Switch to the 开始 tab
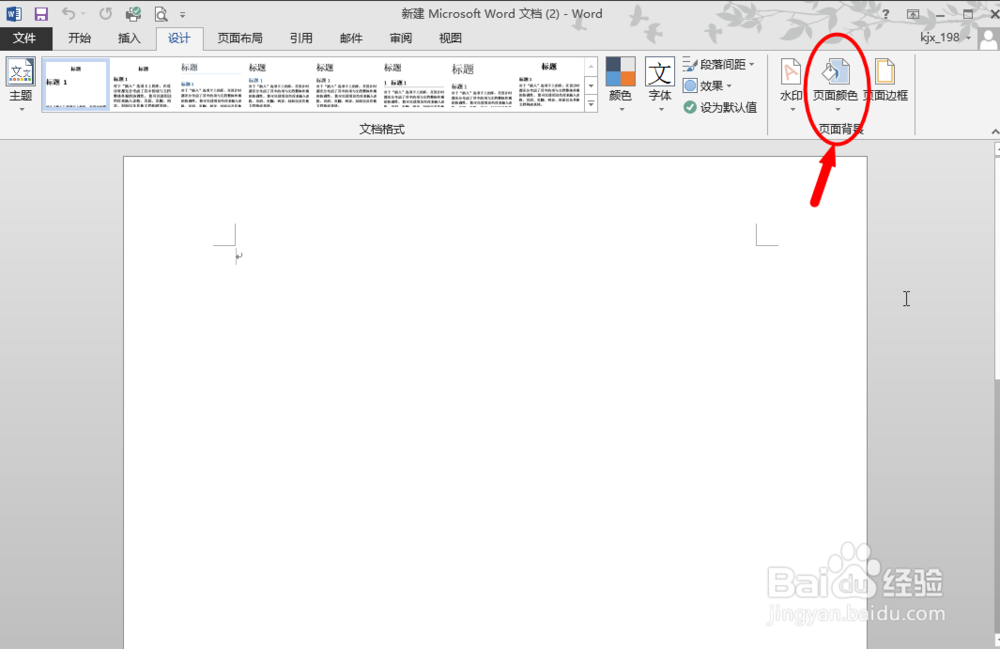Viewport: 1000px width, 649px height. coord(80,38)
